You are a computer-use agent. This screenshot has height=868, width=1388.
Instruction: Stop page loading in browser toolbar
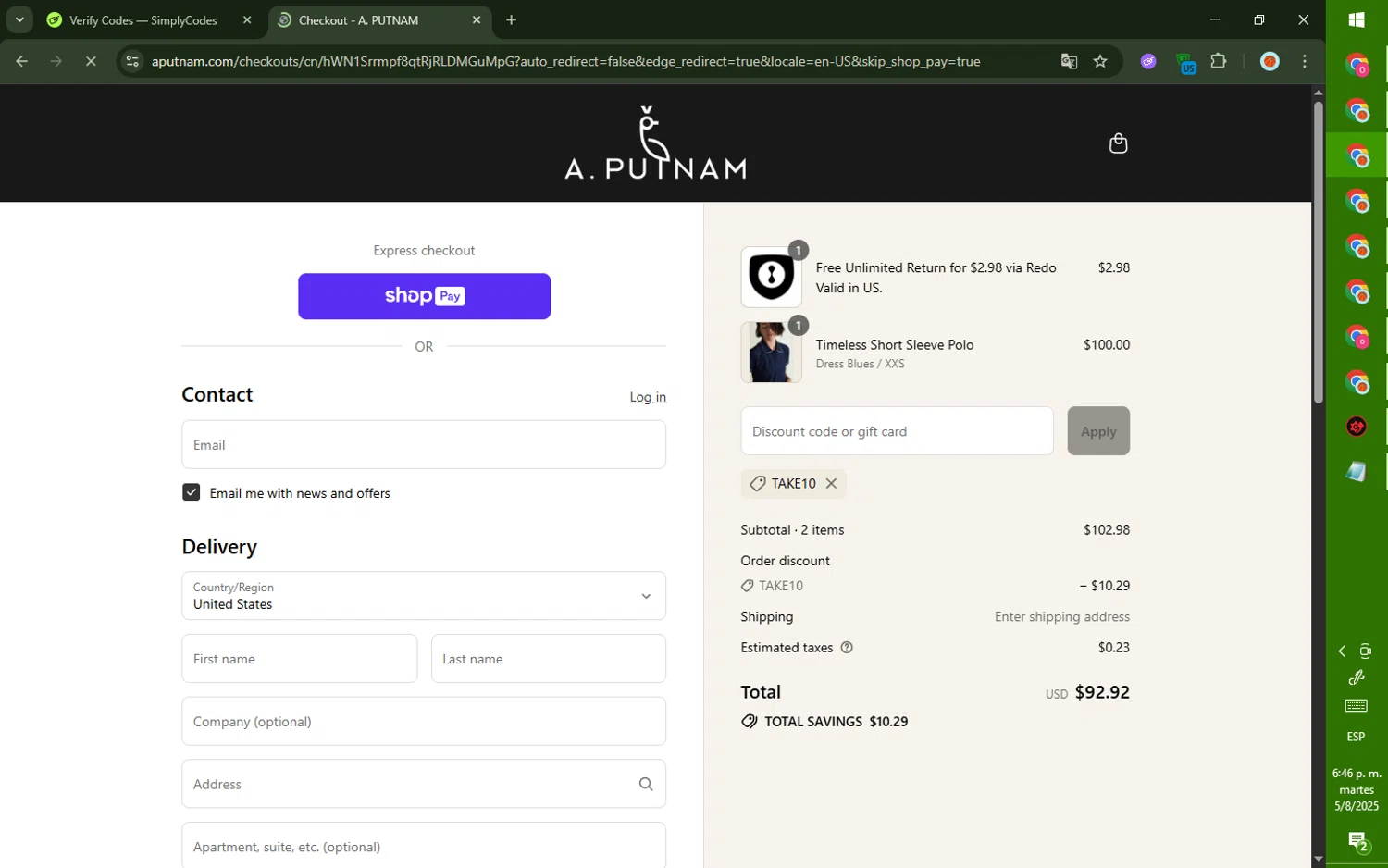pos(91,62)
